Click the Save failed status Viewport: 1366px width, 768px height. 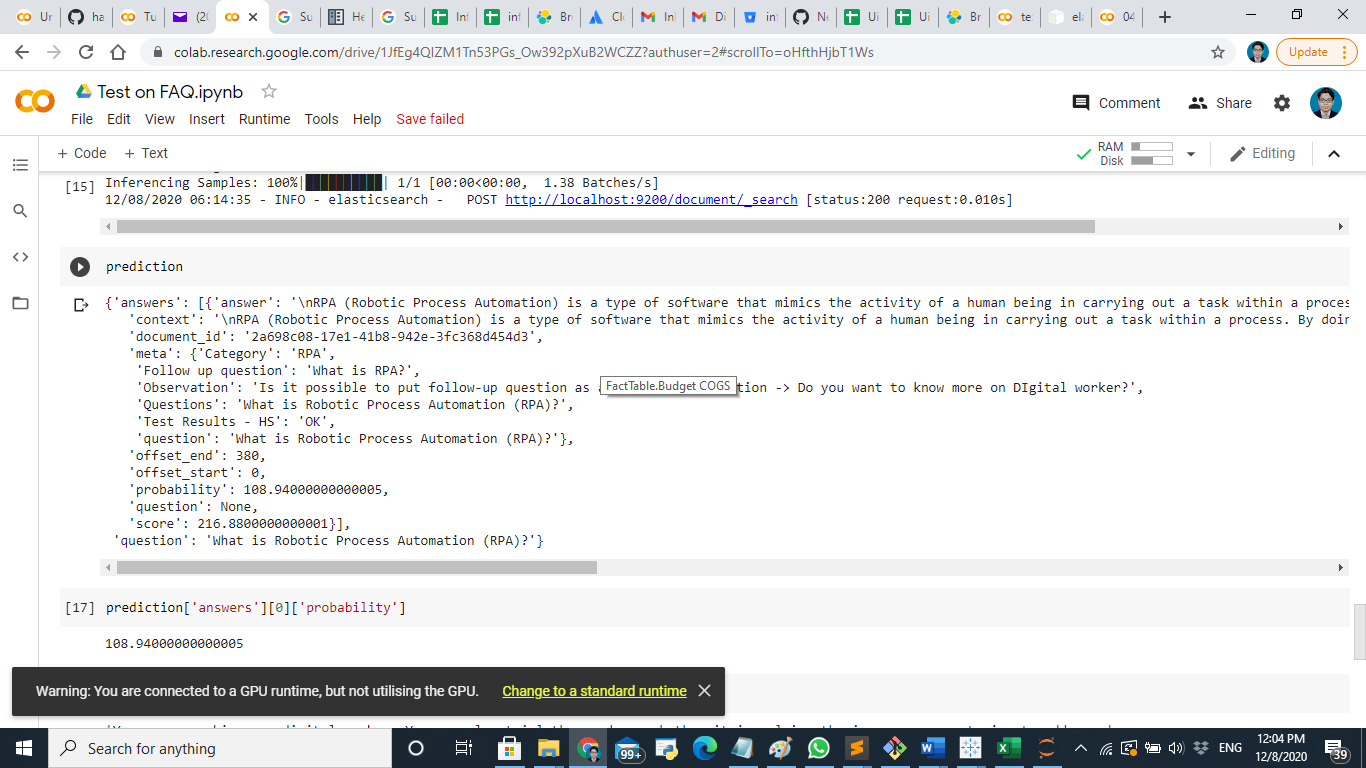click(x=430, y=119)
